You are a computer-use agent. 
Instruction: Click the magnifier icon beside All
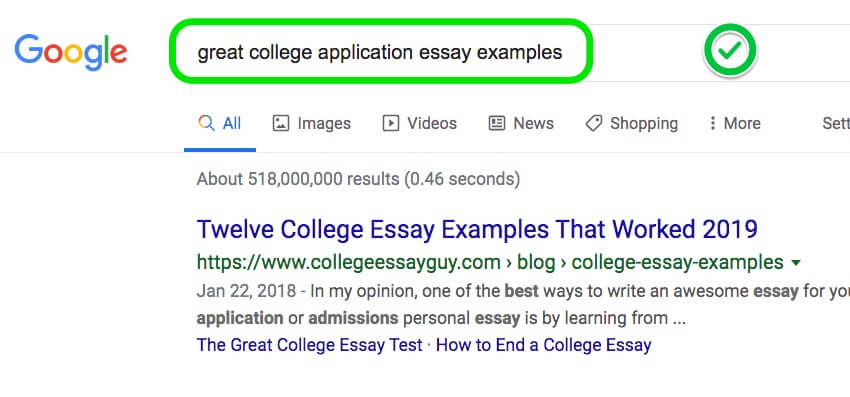point(207,123)
